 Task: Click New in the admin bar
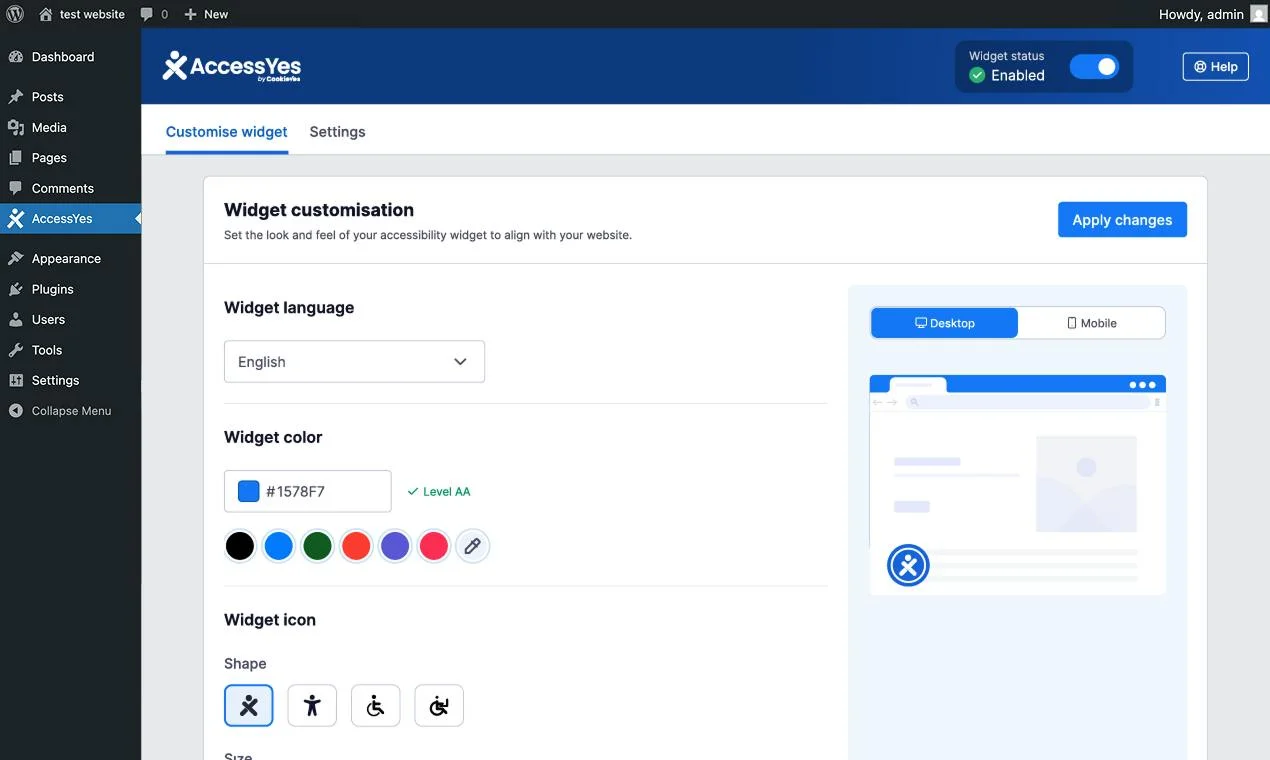point(216,14)
